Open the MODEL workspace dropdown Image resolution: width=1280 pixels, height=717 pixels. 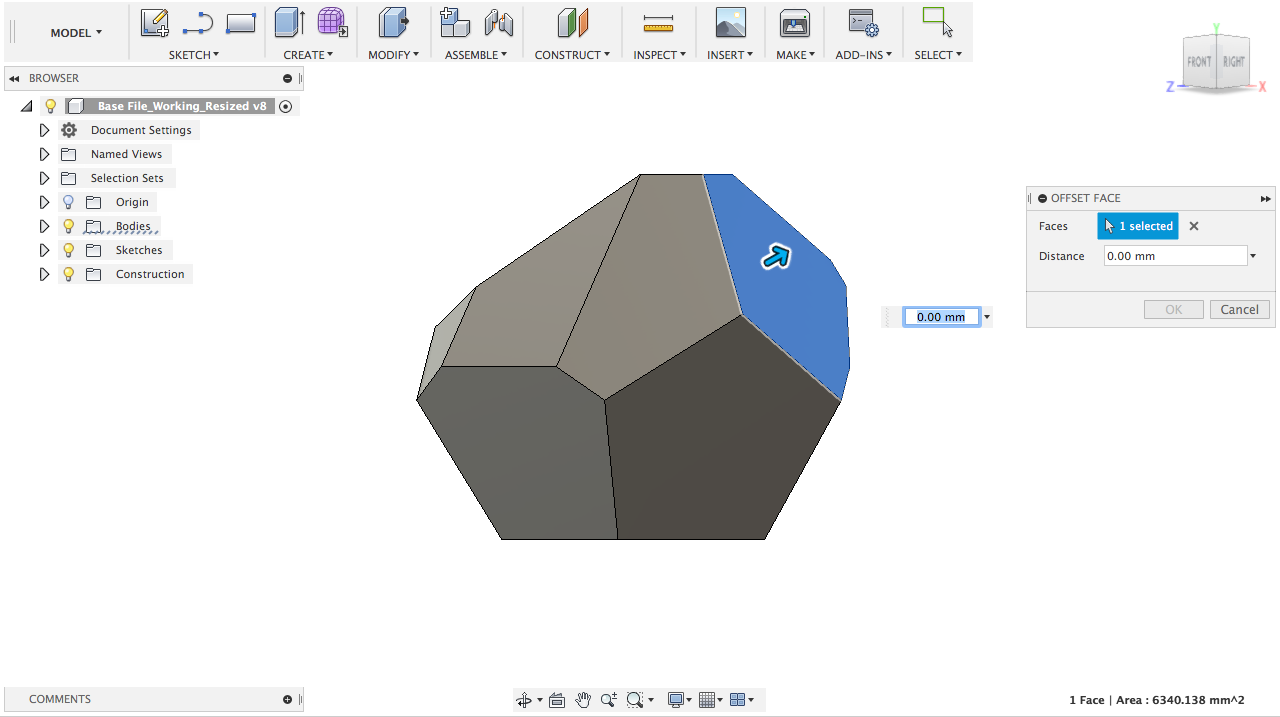[x=76, y=33]
